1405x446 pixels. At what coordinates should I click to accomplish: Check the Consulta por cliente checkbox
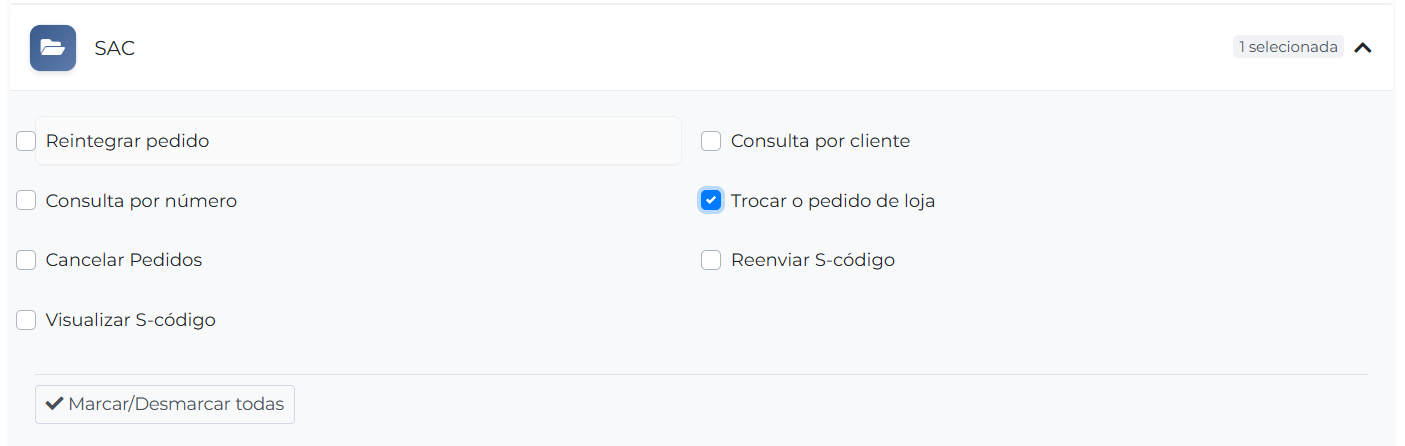pyautogui.click(x=711, y=141)
